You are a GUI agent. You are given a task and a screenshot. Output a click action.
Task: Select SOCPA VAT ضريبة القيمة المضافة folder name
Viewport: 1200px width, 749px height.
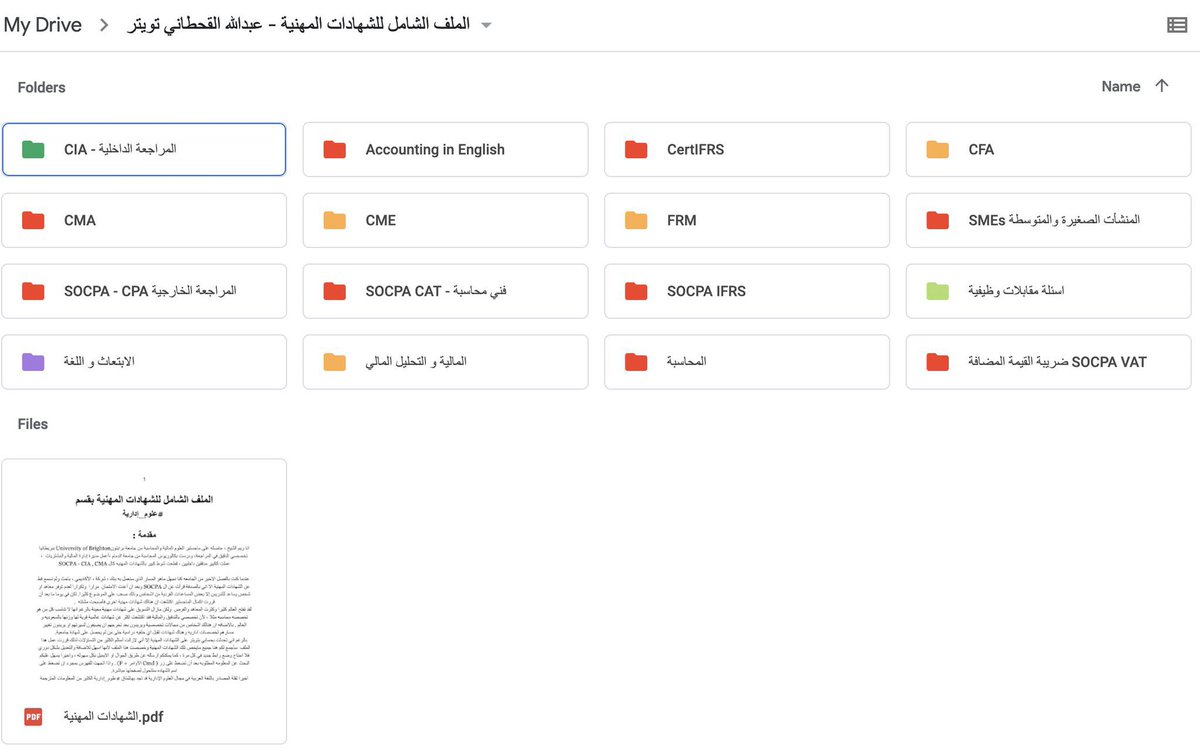[x=1057, y=361]
